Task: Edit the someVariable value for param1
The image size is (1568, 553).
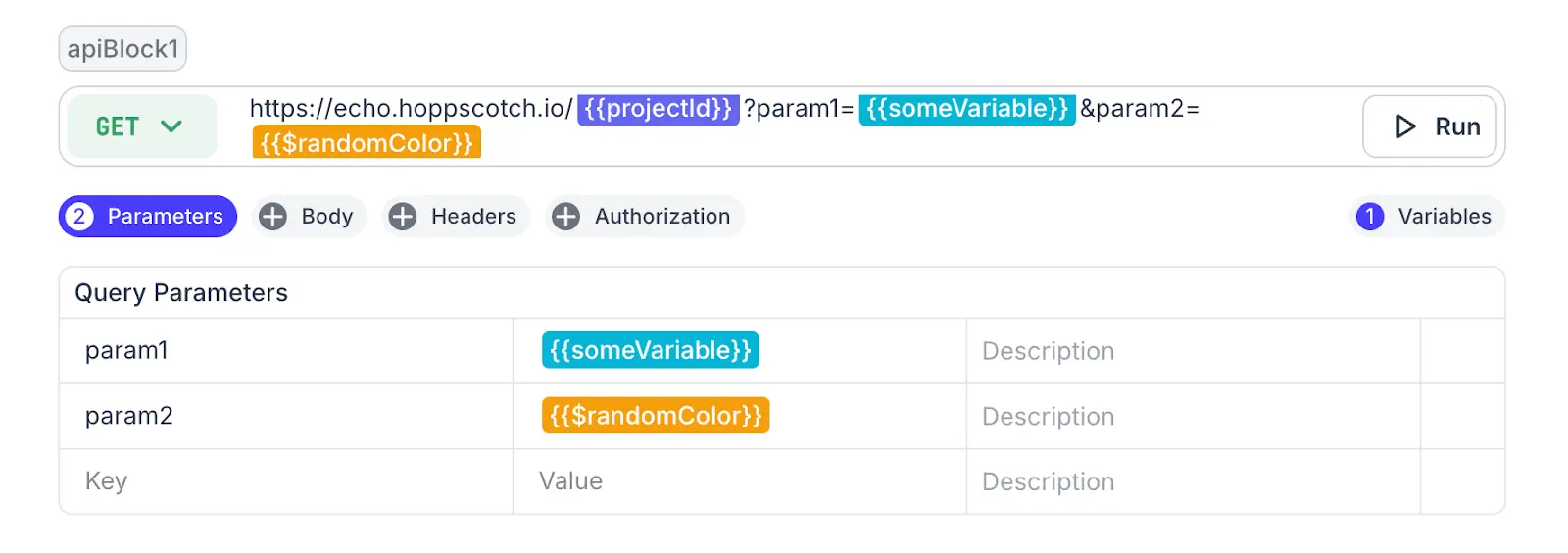Action: [x=650, y=351]
